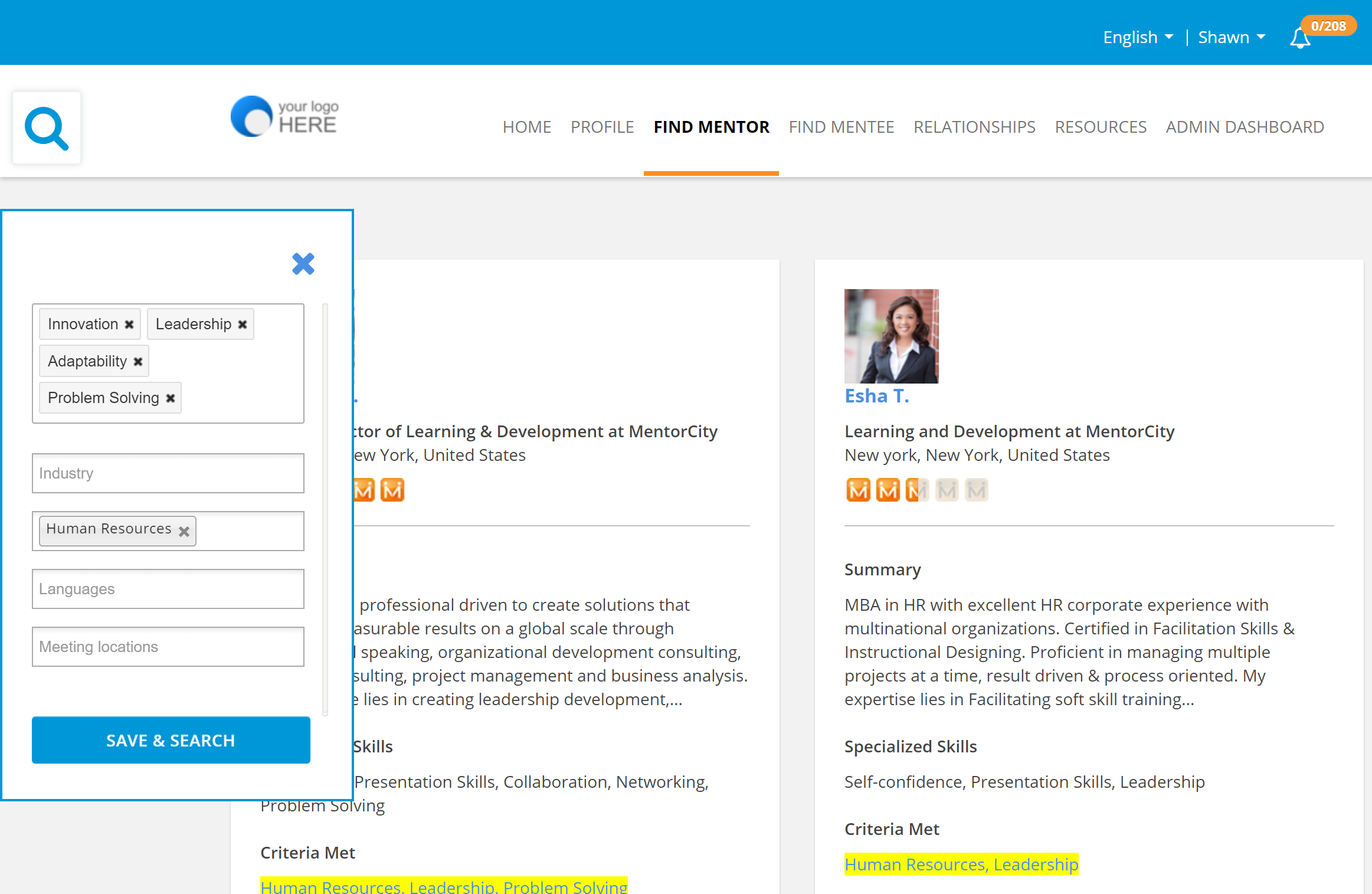Open Esha T.'s profile name link
Image resolution: width=1372 pixels, height=894 pixels.
coord(876,396)
